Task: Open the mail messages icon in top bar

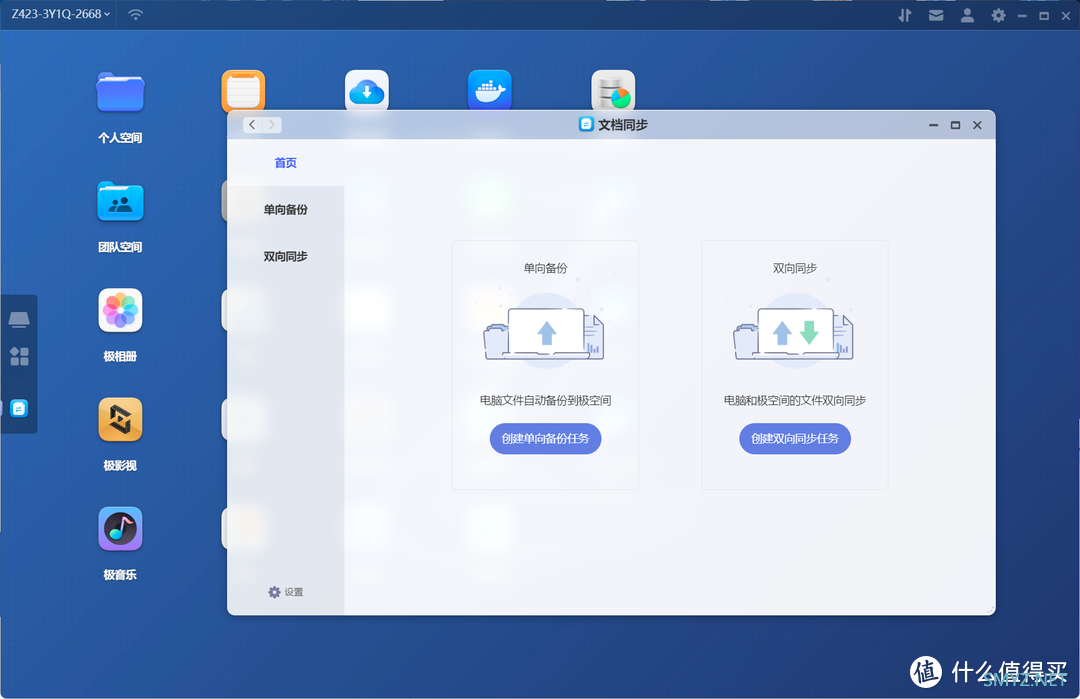Action: [936, 15]
